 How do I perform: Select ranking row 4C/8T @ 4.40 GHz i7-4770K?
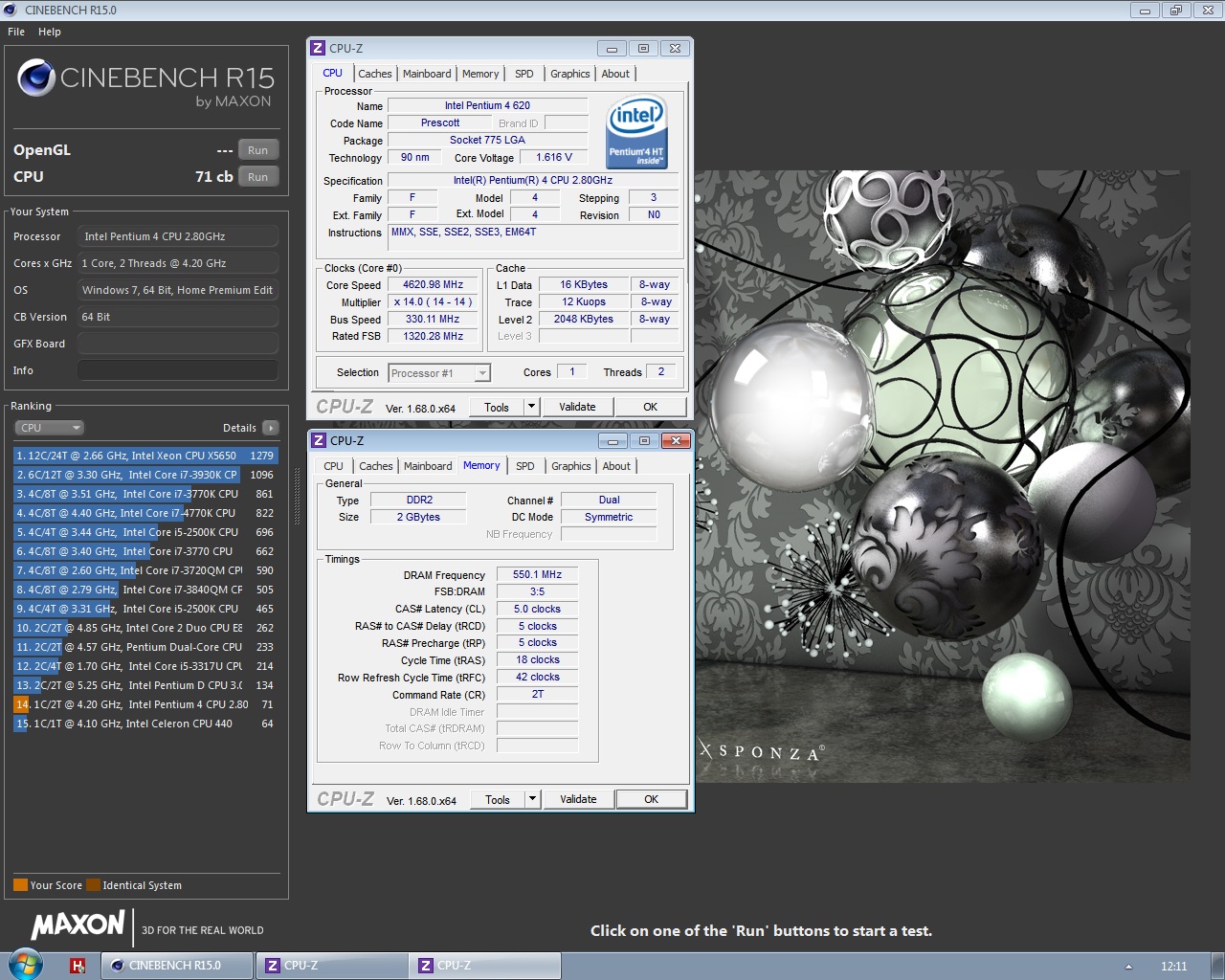(145, 513)
